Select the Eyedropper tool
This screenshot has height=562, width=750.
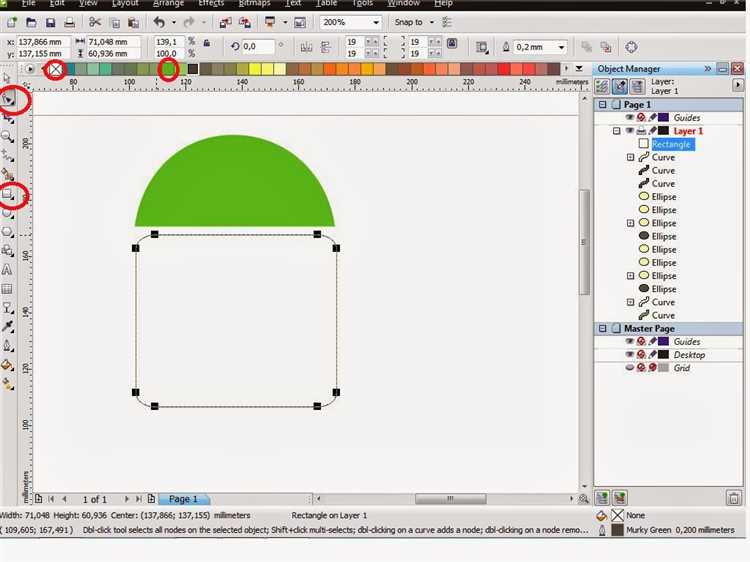click(7, 327)
